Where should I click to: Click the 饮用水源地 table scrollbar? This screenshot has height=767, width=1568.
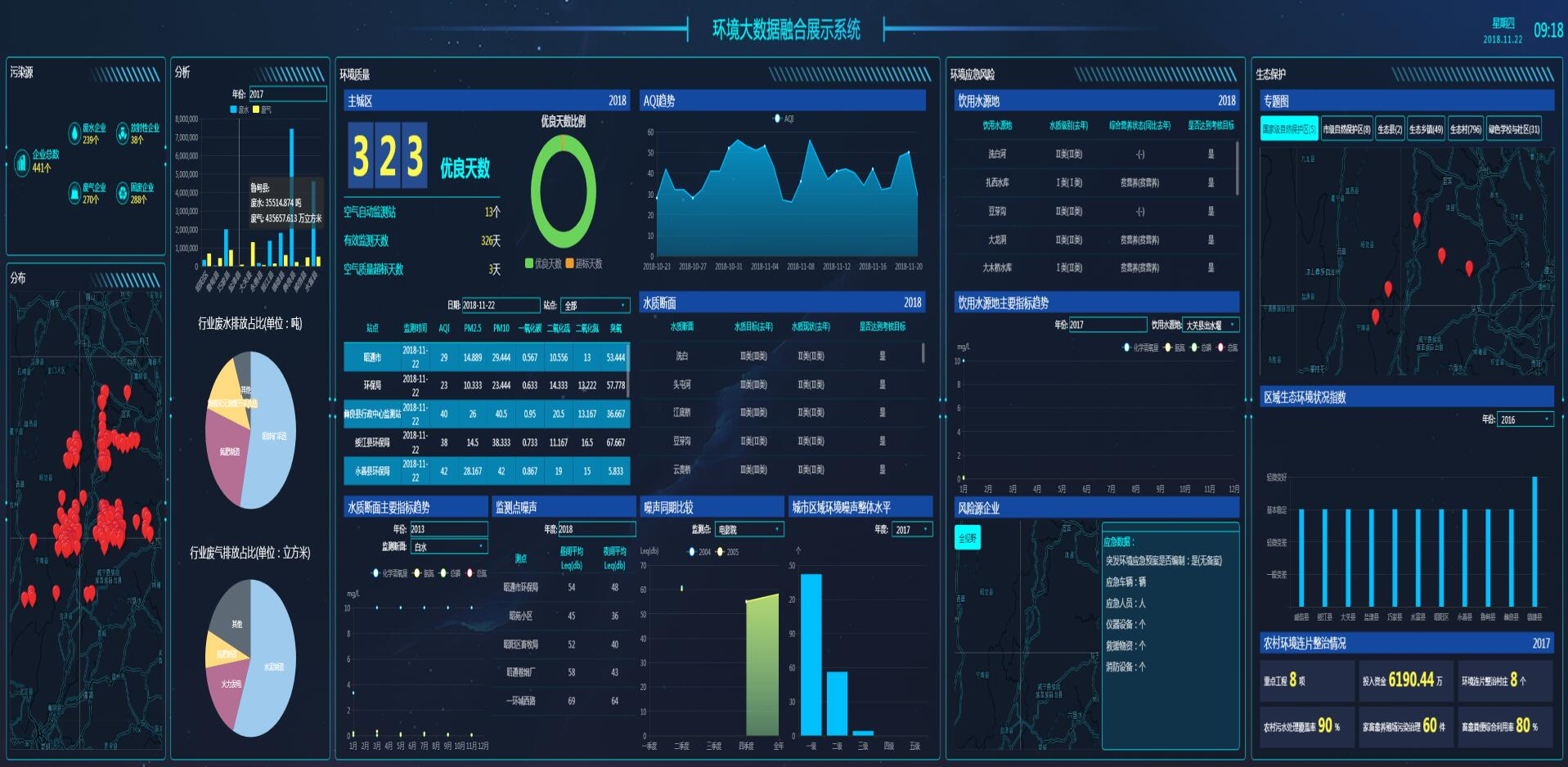tap(1237, 168)
